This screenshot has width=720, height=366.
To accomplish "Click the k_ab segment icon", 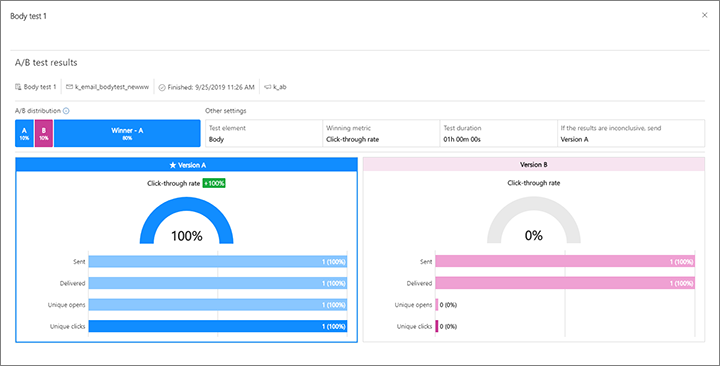I will 268,87.
